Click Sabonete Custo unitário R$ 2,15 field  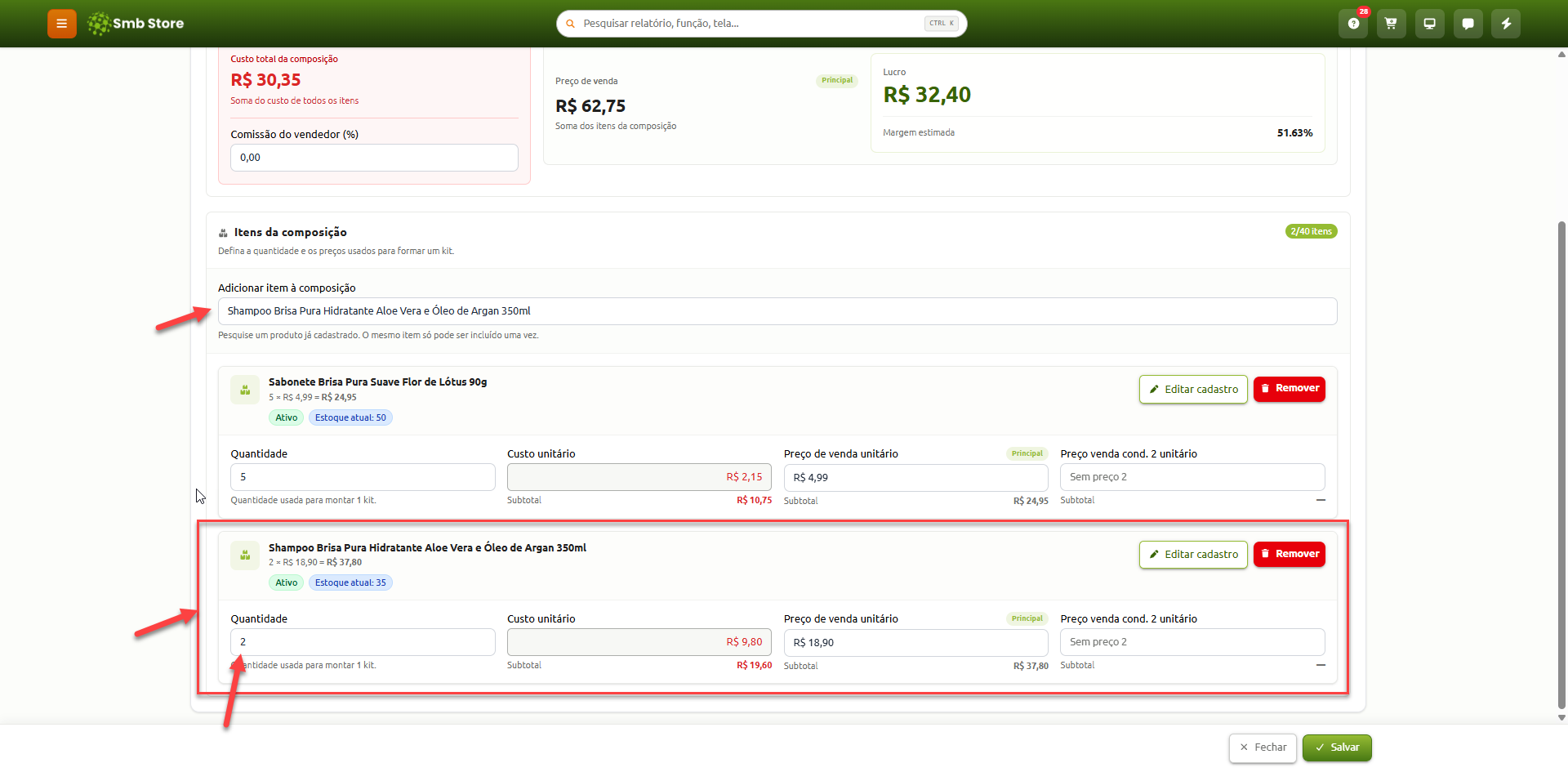[x=639, y=477]
